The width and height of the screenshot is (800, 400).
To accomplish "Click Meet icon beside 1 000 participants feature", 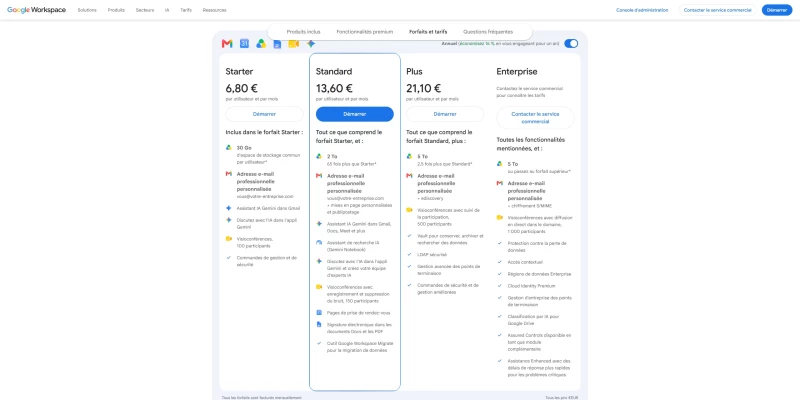I will [x=499, y=217].
